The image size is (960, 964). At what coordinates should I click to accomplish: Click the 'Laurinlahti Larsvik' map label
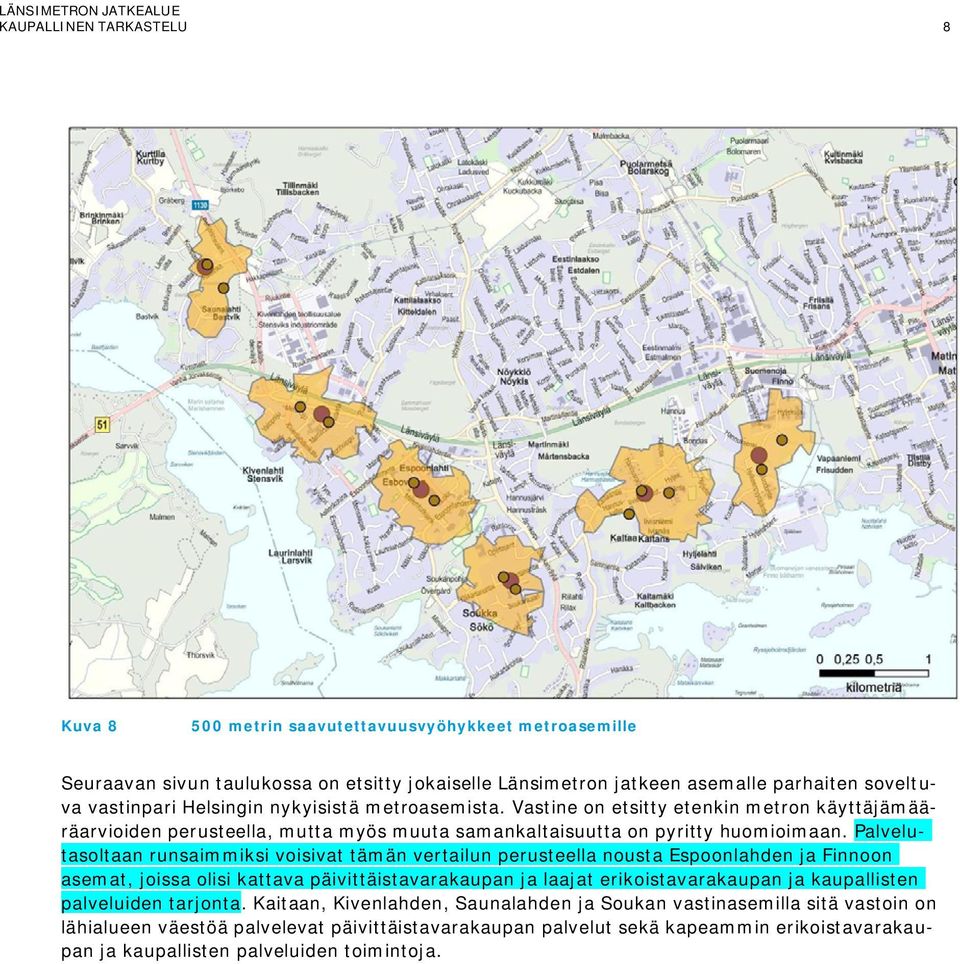click(290, 556)
